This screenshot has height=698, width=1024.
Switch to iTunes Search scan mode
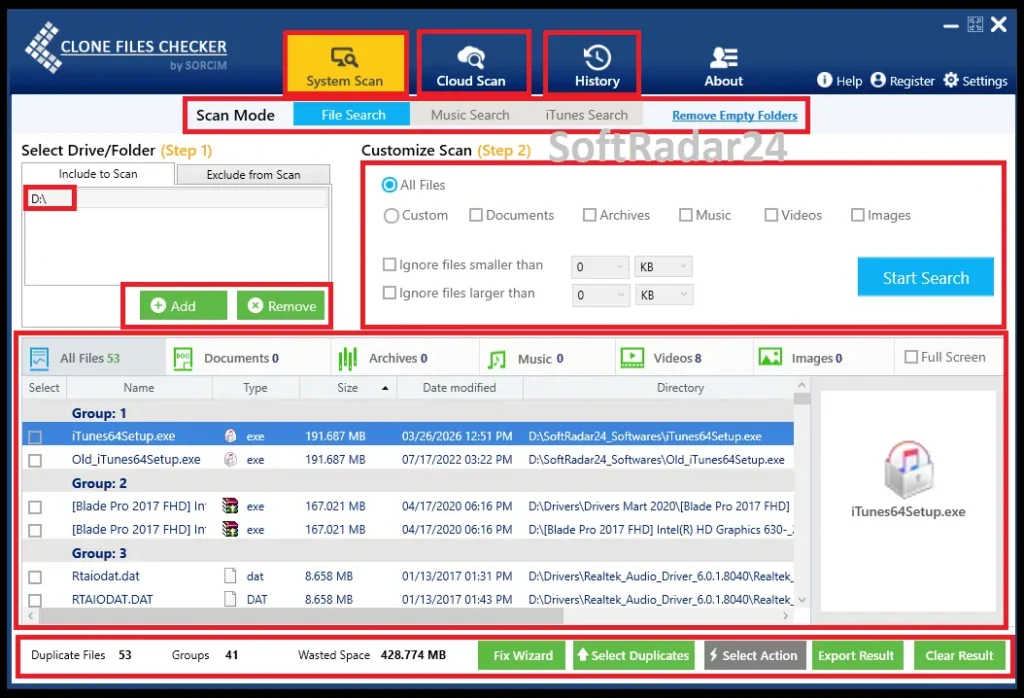(586, 115)
